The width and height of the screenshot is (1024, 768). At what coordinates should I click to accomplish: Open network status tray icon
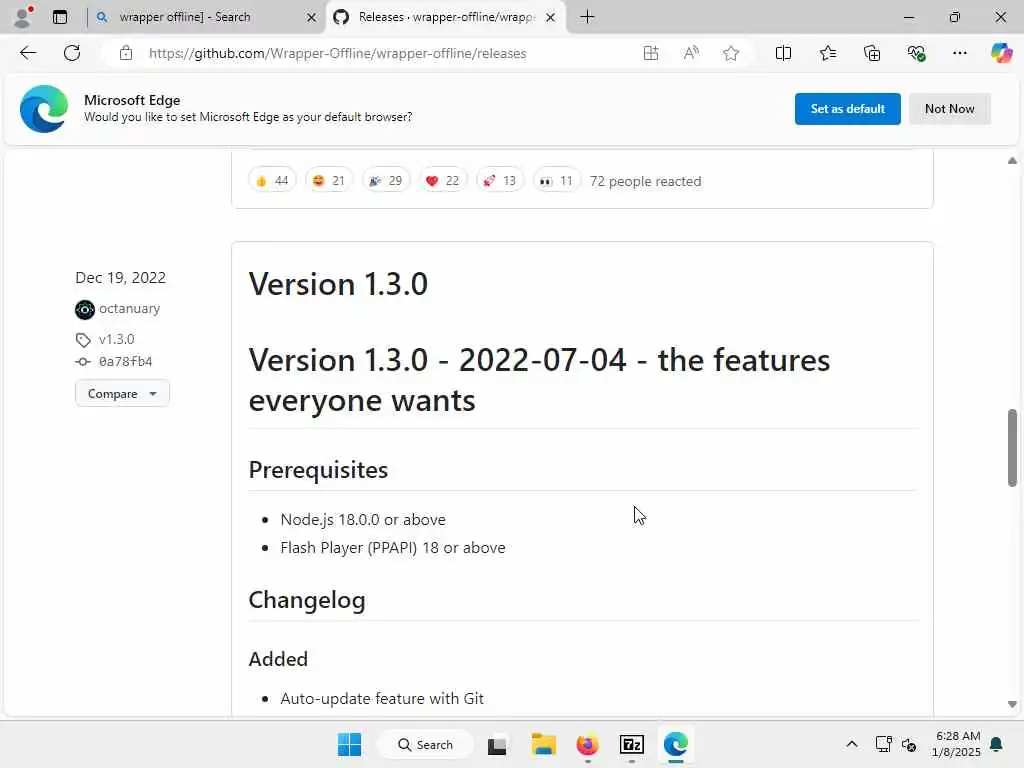[883, 744]
